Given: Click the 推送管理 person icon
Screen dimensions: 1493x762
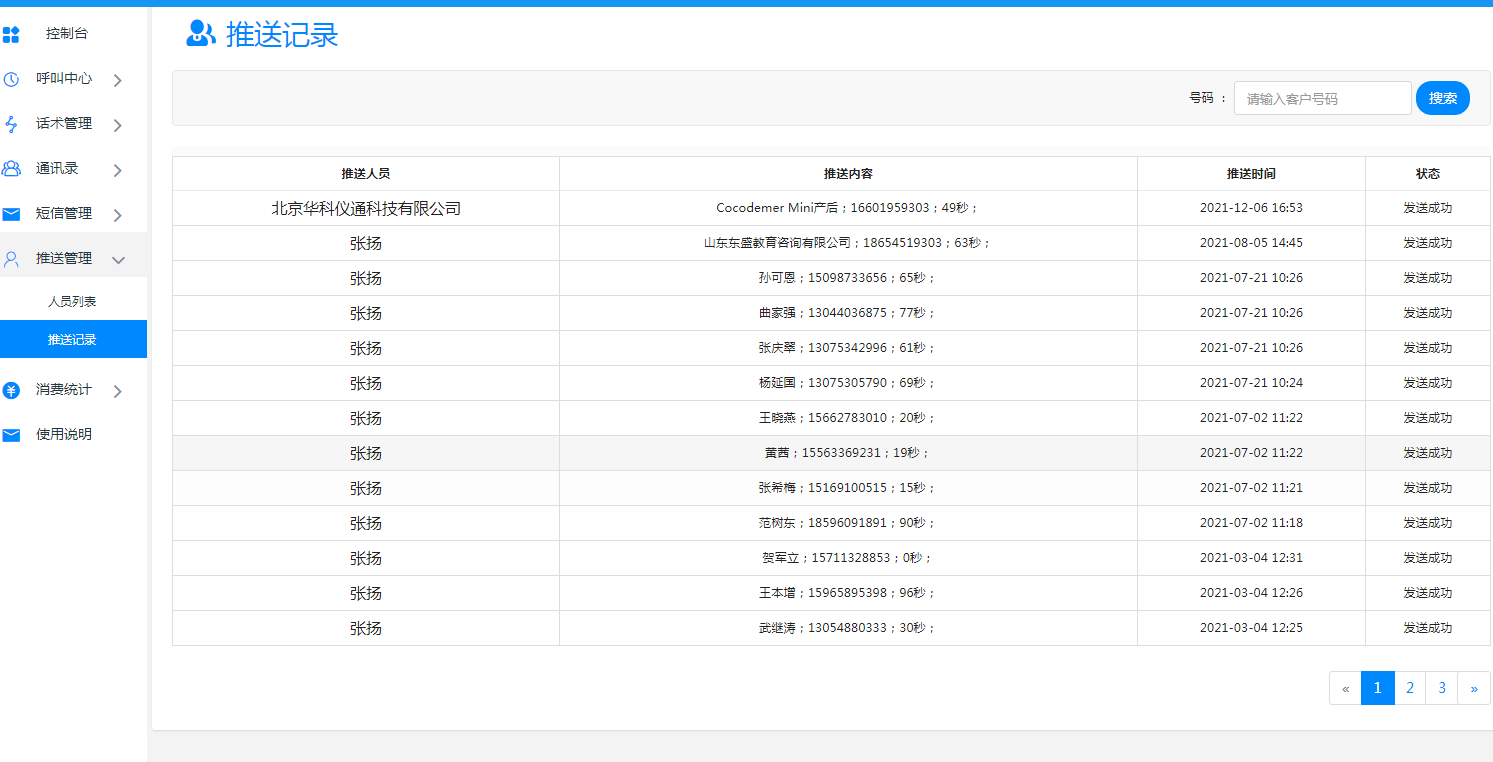Looking at the screenshot, I should click(x=11, y=259).
